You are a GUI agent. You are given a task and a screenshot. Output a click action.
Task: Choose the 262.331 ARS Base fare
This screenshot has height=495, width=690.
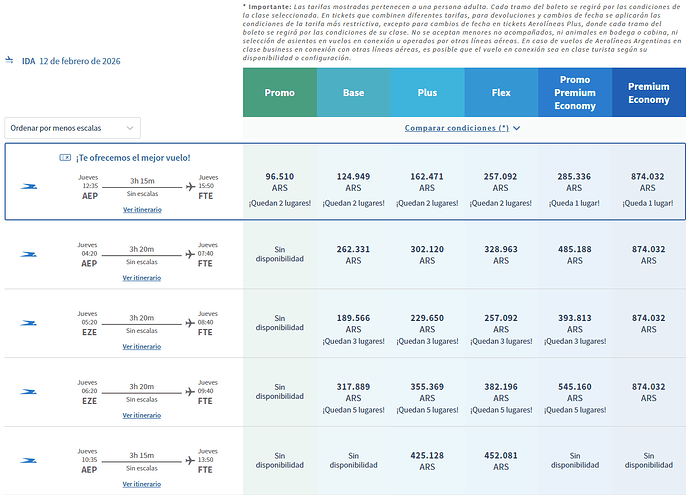(x=353, y=254)
